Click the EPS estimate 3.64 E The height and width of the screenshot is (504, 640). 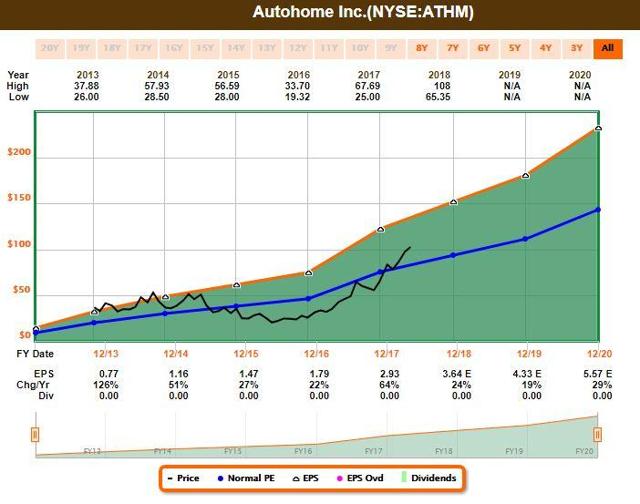pyautogui.click(x=457, y=374)
